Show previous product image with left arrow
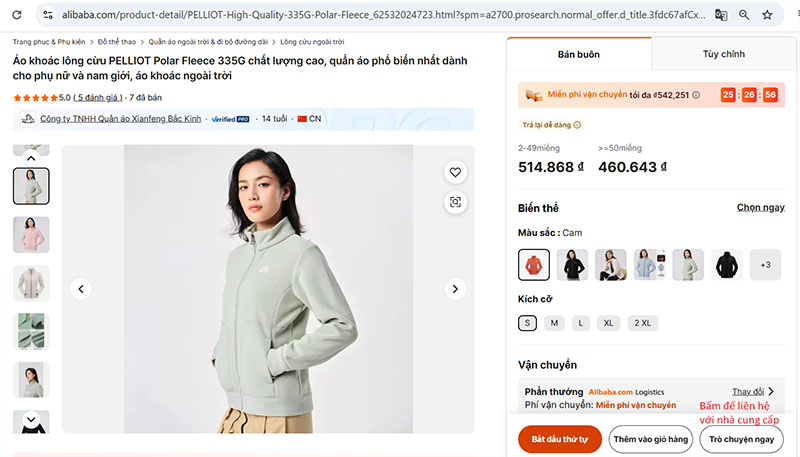 tap(82, 289)
